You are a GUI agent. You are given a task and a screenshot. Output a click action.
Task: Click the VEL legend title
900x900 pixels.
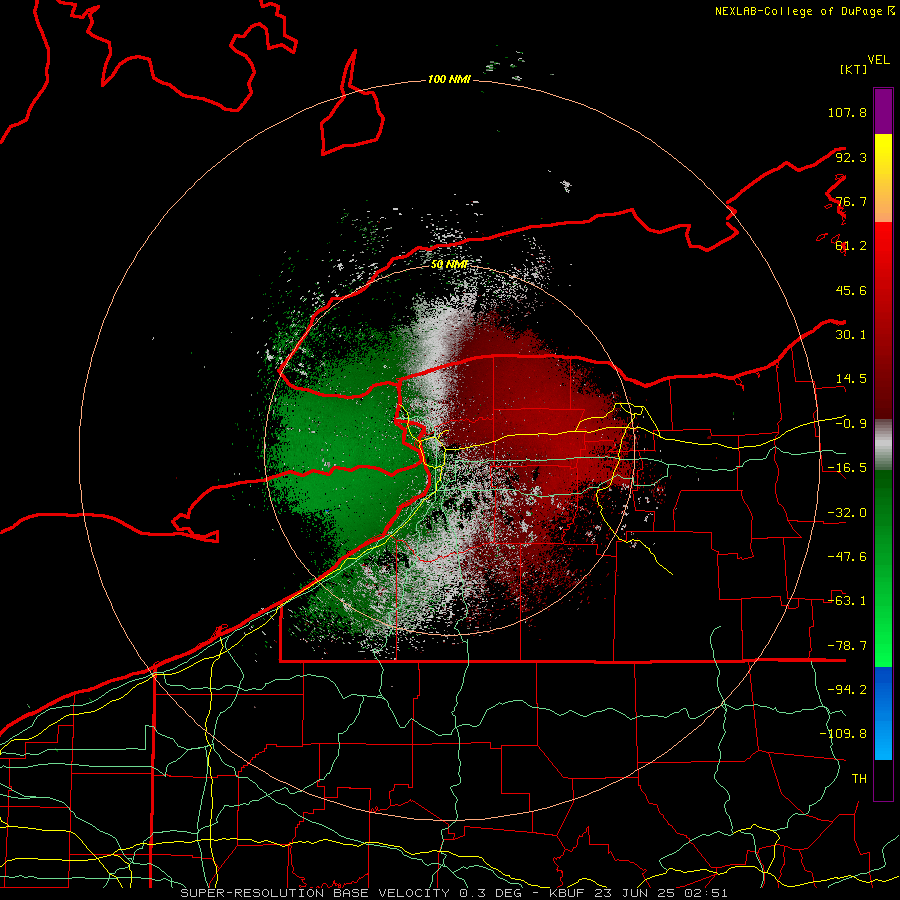879,60
